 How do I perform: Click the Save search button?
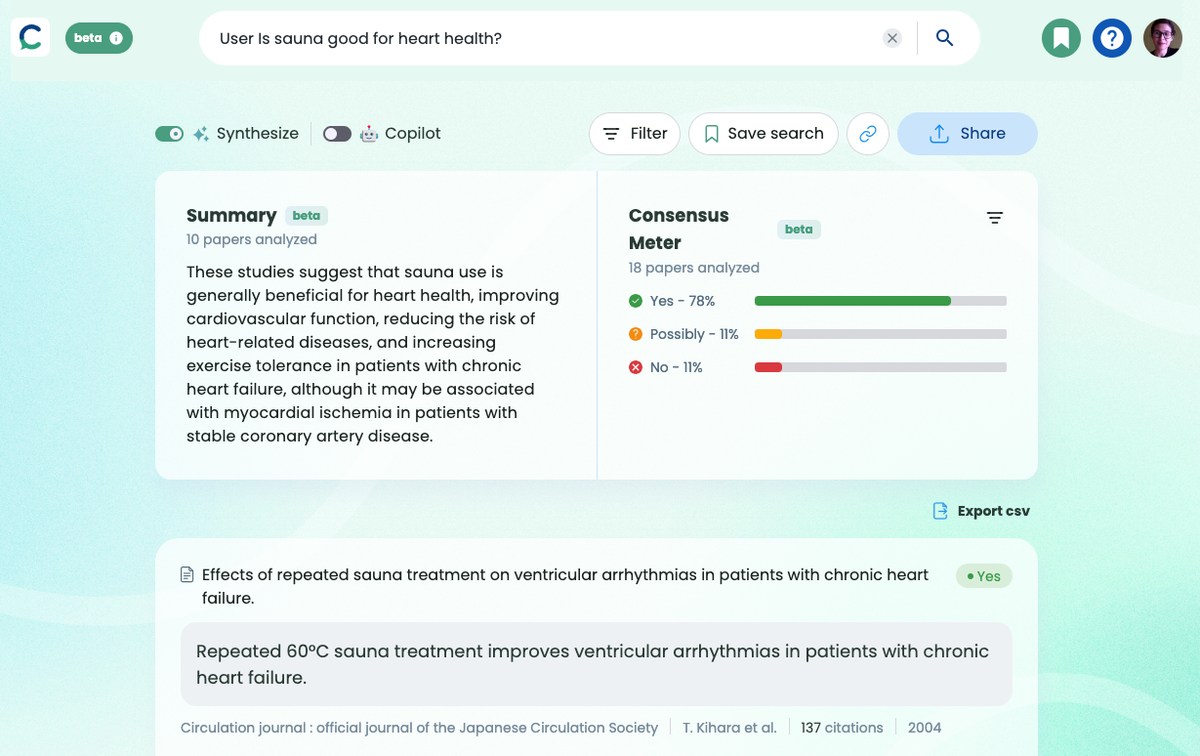click(x=763, y=134)
